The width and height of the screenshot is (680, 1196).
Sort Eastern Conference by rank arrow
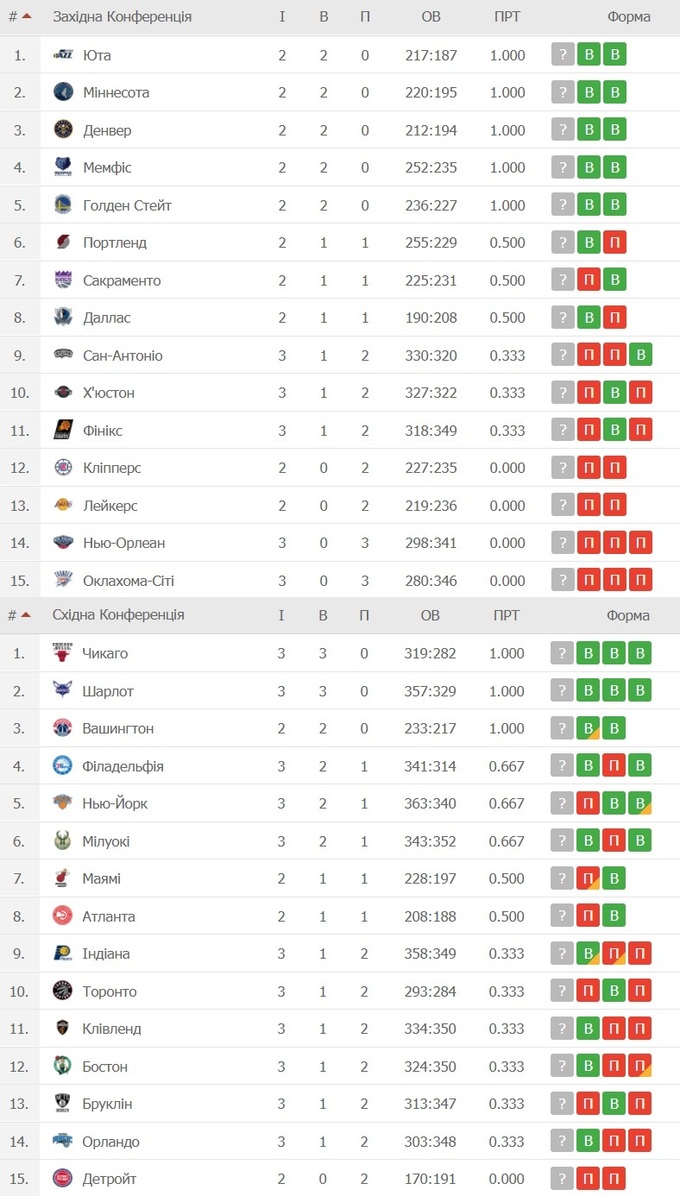(x=26, y=614)
